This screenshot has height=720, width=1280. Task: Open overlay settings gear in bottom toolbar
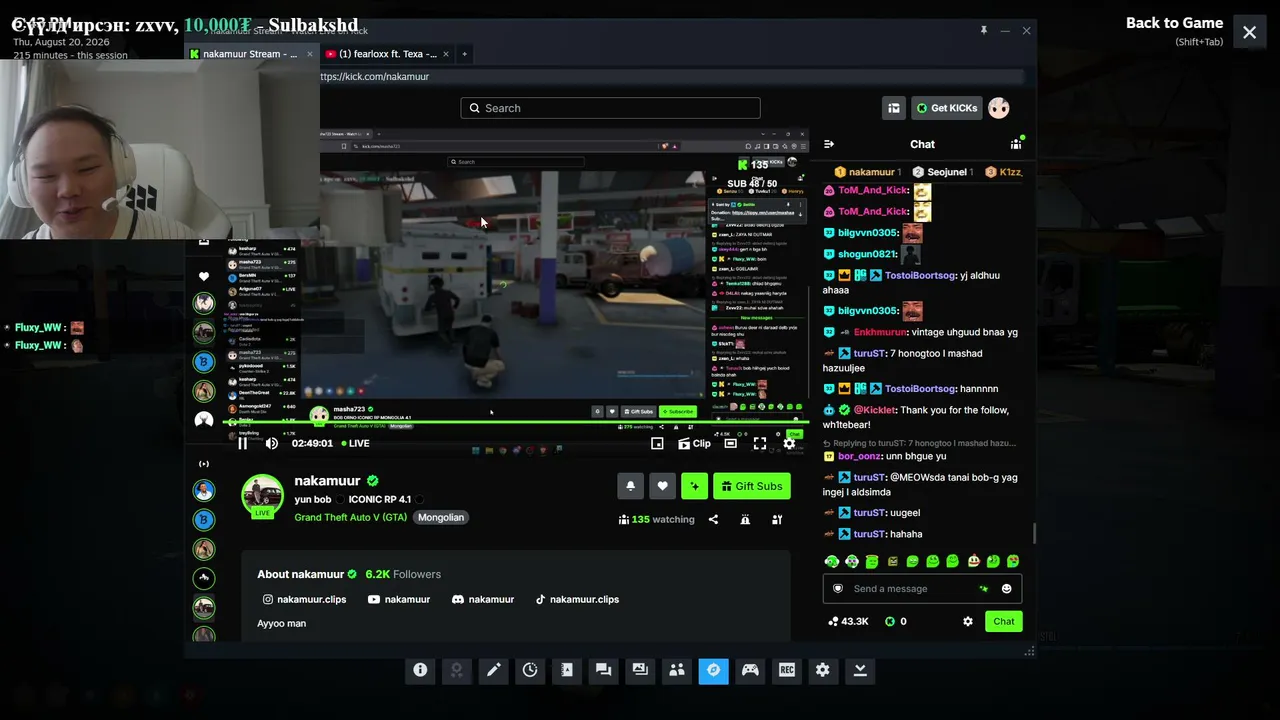pyautogui.click(x=823, y=670)
